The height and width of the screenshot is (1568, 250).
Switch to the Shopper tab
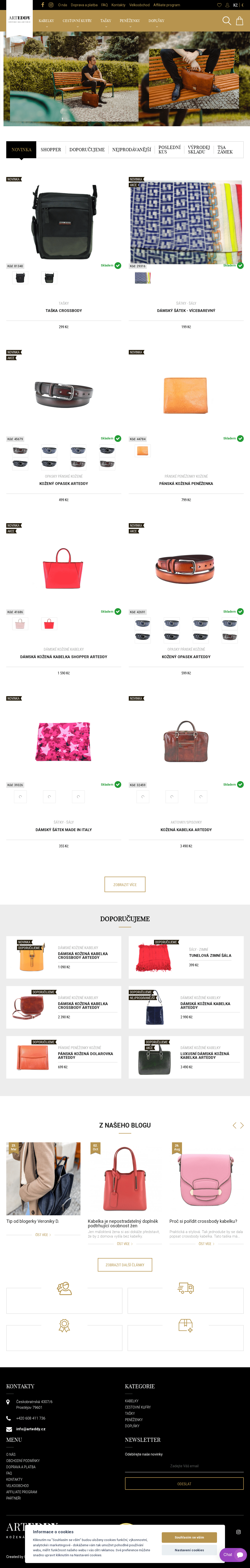point(51,150)
